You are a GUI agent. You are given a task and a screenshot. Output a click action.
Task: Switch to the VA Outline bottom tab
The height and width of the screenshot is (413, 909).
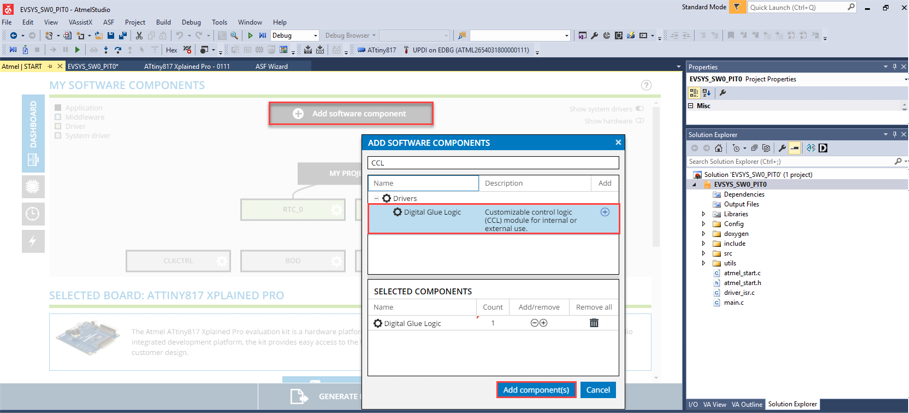coord(747,404)
